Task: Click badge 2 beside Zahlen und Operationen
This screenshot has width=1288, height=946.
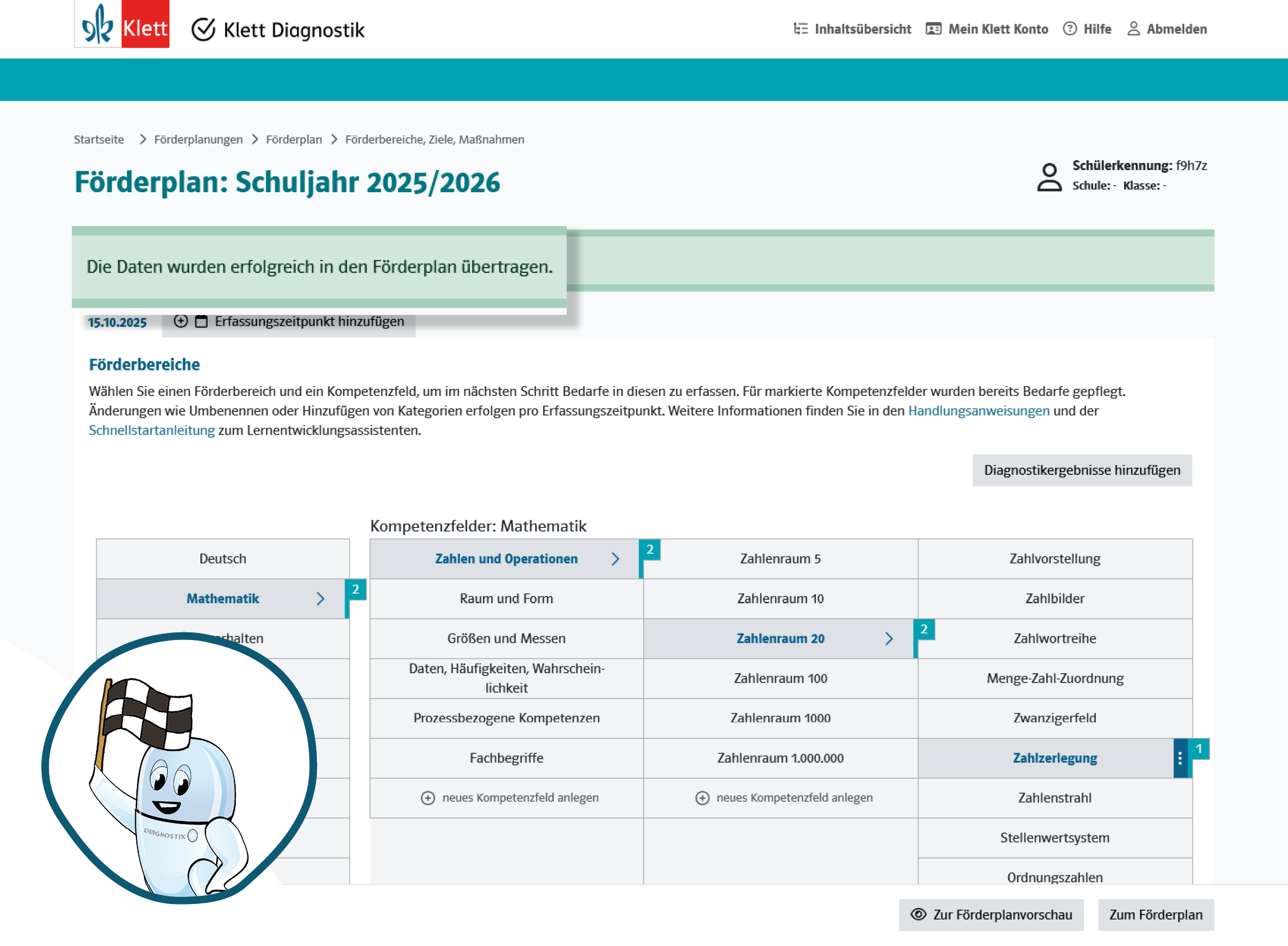Action: pyautogui.click(x=650, y=550)
